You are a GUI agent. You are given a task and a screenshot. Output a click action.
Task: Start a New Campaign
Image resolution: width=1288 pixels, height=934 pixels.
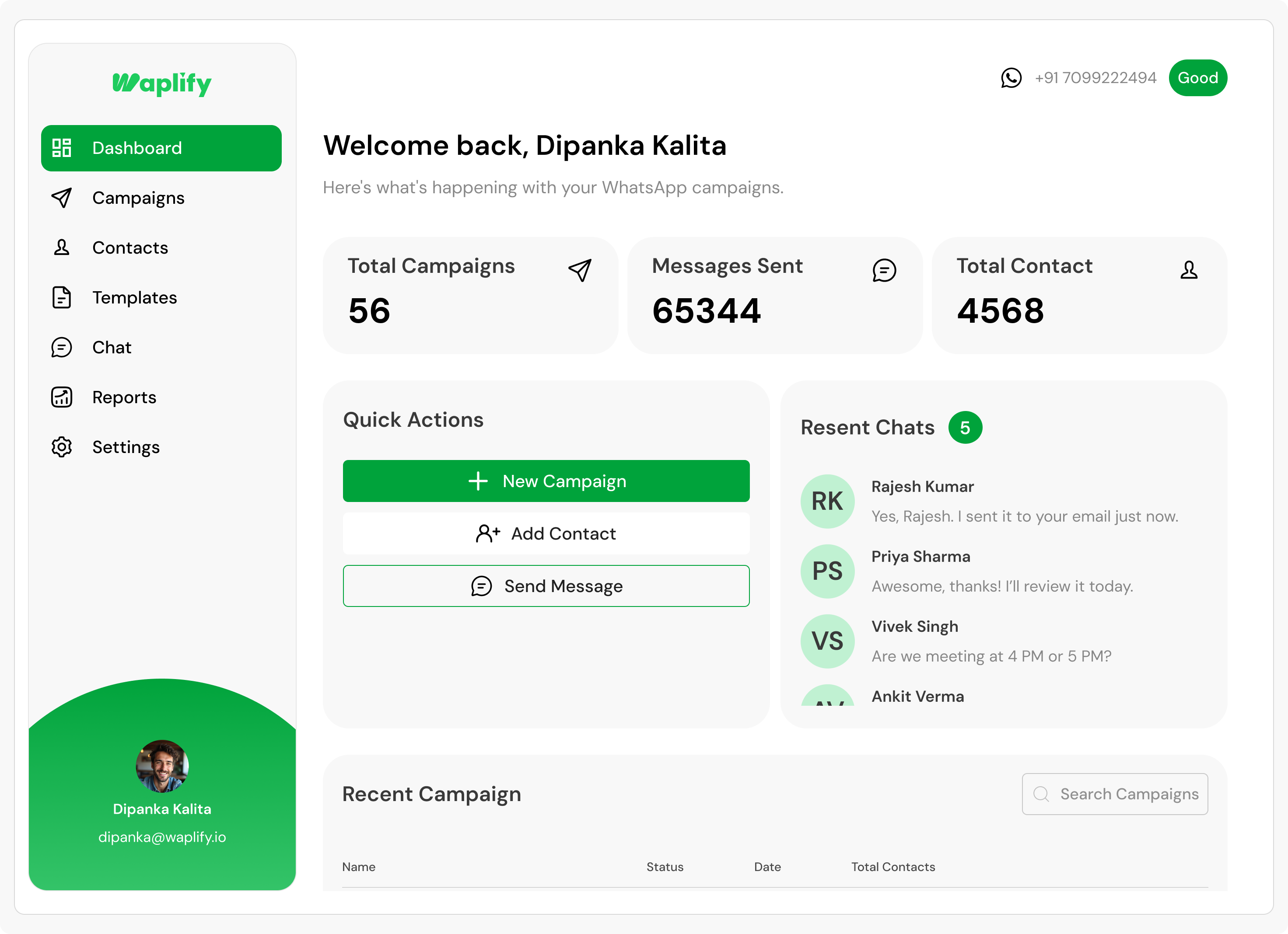pyautogui.click(x=546, y=481)
